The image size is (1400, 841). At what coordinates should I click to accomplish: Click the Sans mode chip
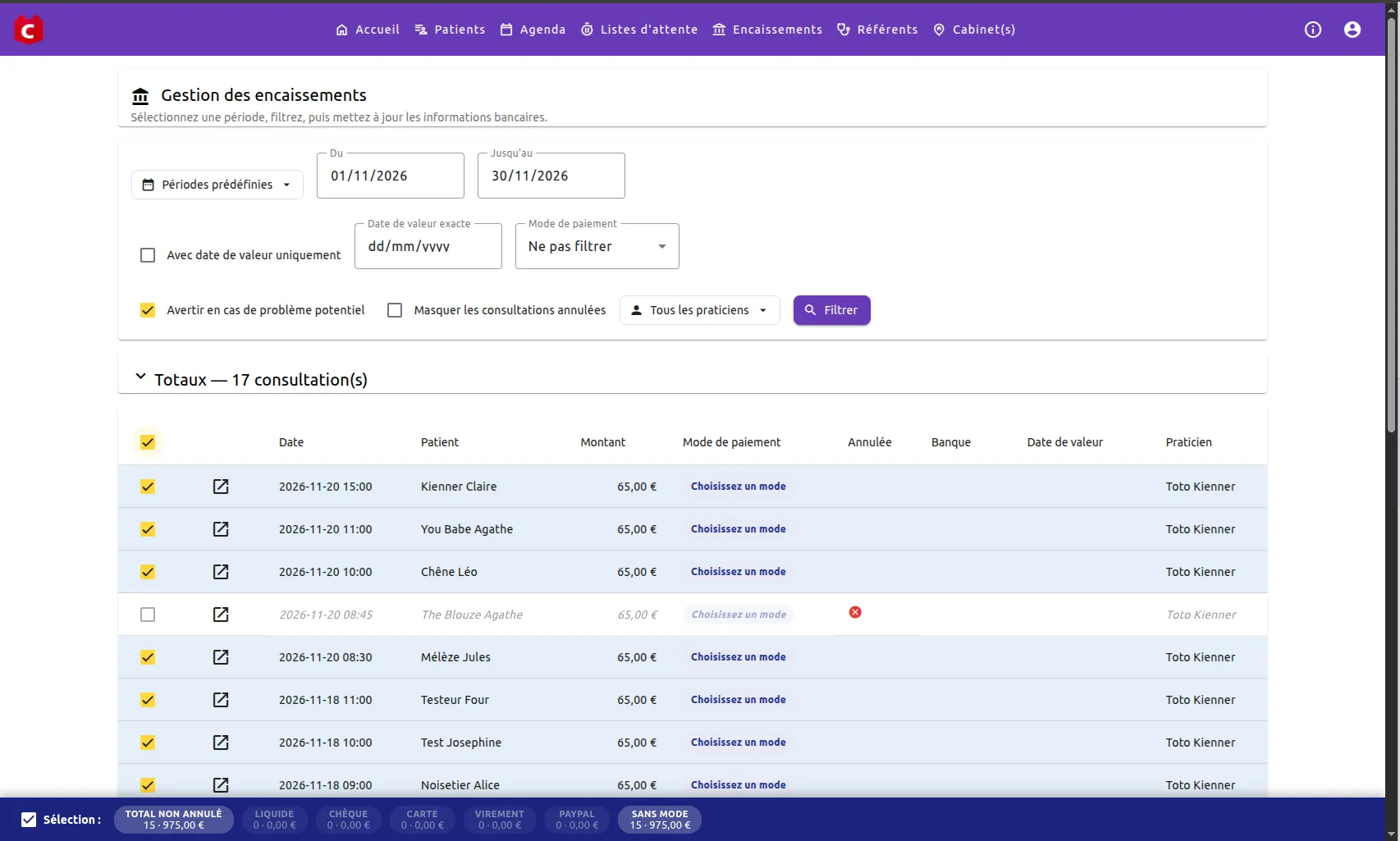coord(660,820)
